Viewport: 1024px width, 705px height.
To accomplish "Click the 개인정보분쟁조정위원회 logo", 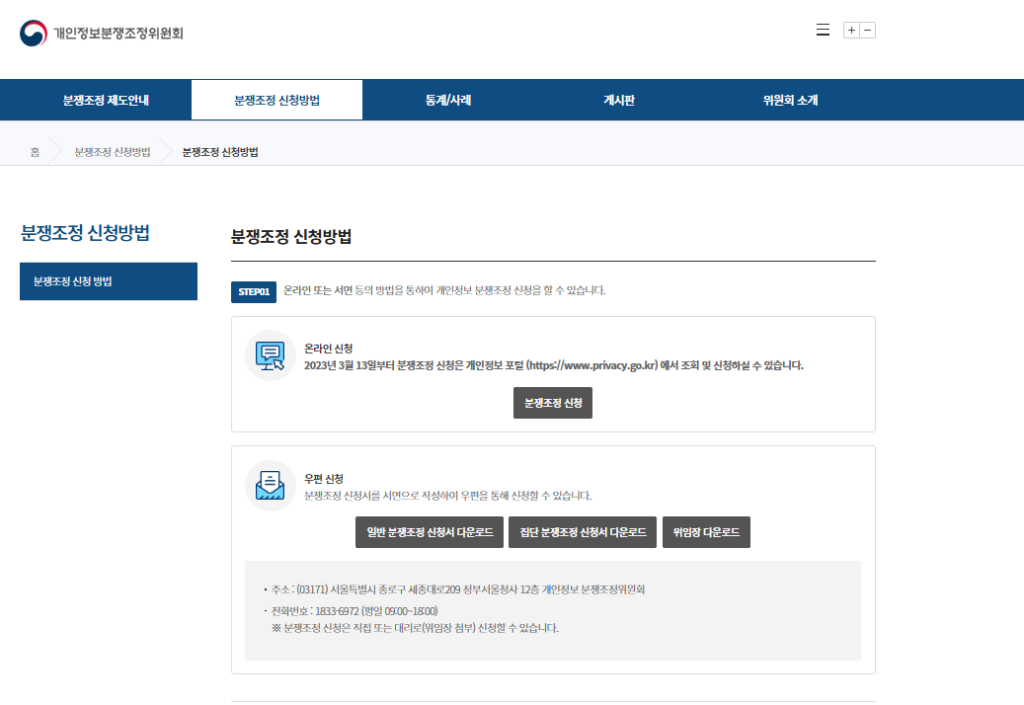I will tap(101, 33).
